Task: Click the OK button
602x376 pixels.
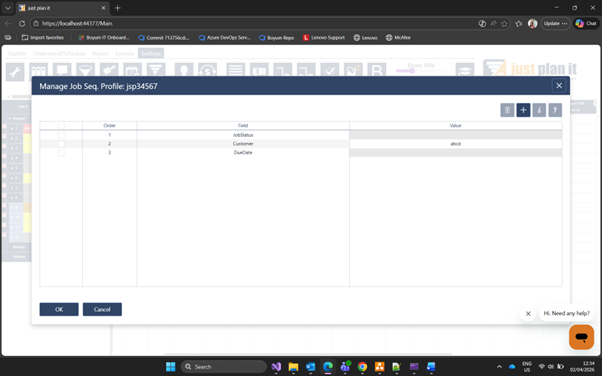Action: coord(59,309)
